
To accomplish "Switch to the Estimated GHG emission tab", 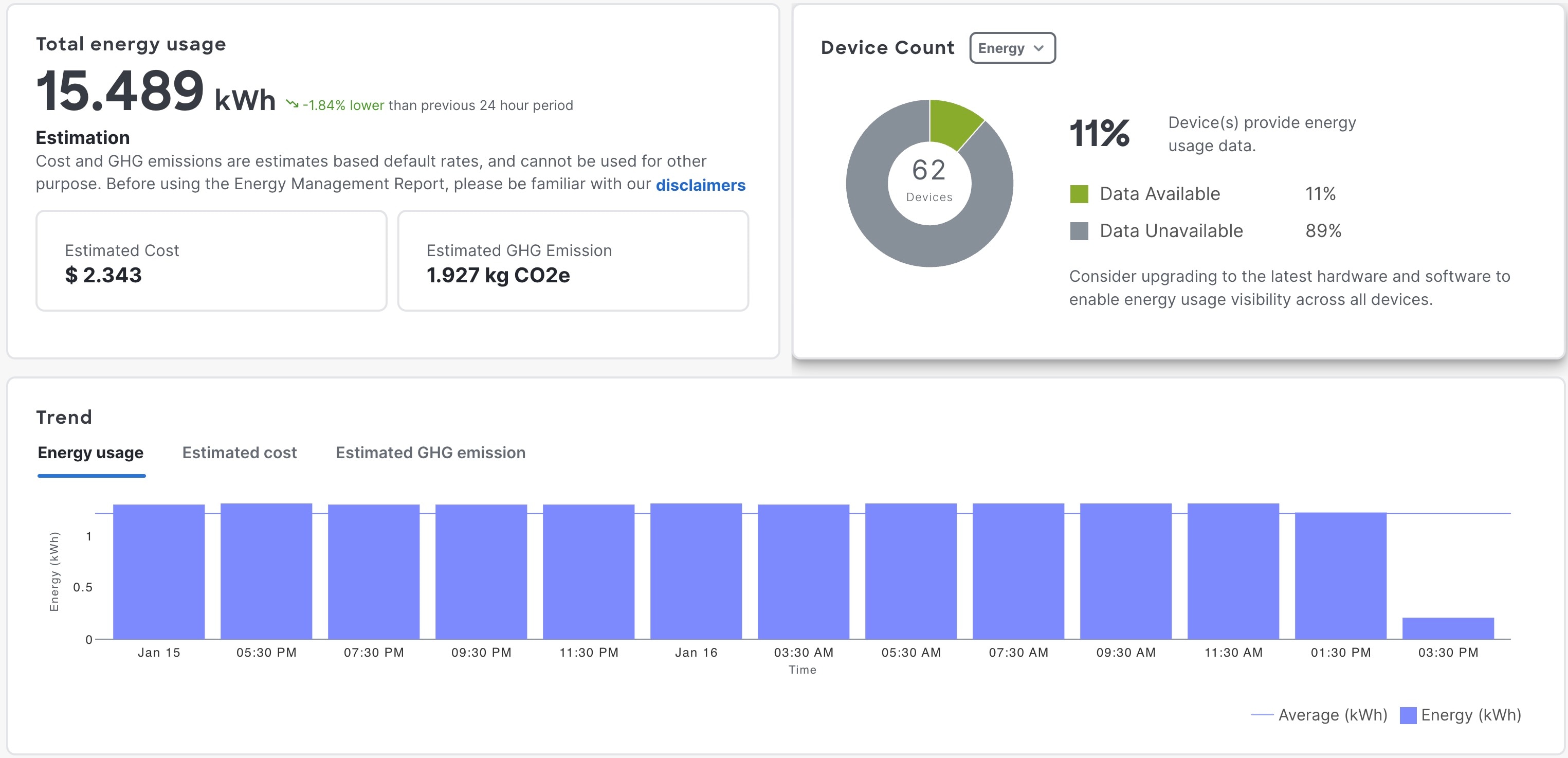I will (430, 453).
